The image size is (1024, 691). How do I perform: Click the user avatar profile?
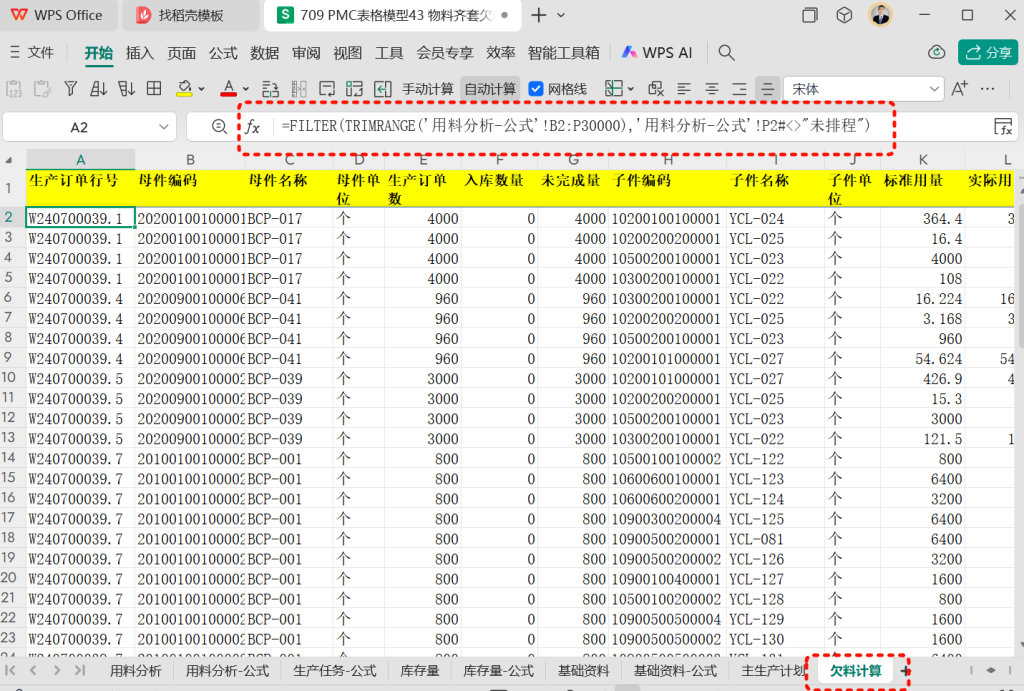click(880, 14)
